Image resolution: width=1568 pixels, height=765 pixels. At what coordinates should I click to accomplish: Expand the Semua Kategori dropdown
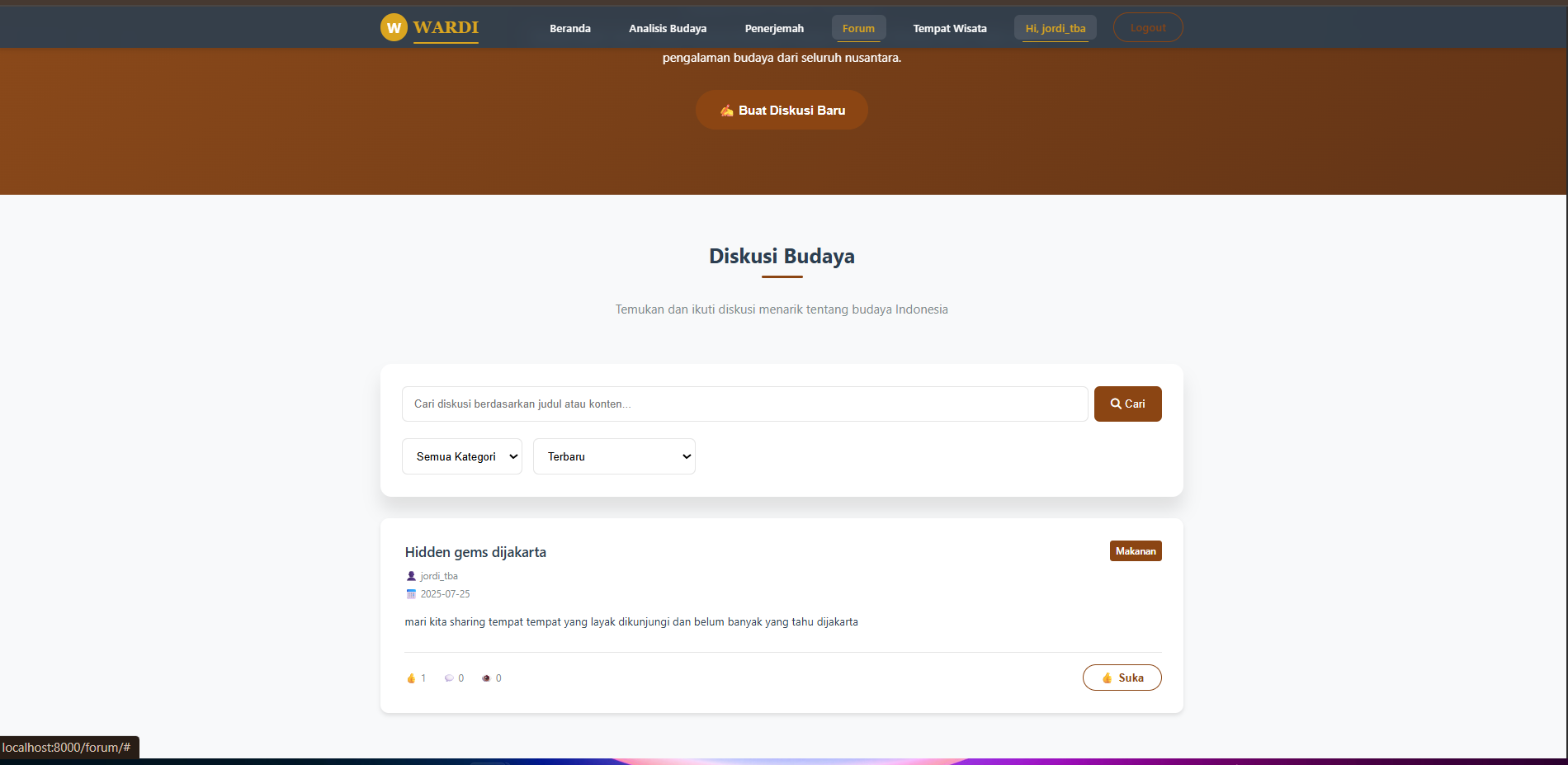462,456
